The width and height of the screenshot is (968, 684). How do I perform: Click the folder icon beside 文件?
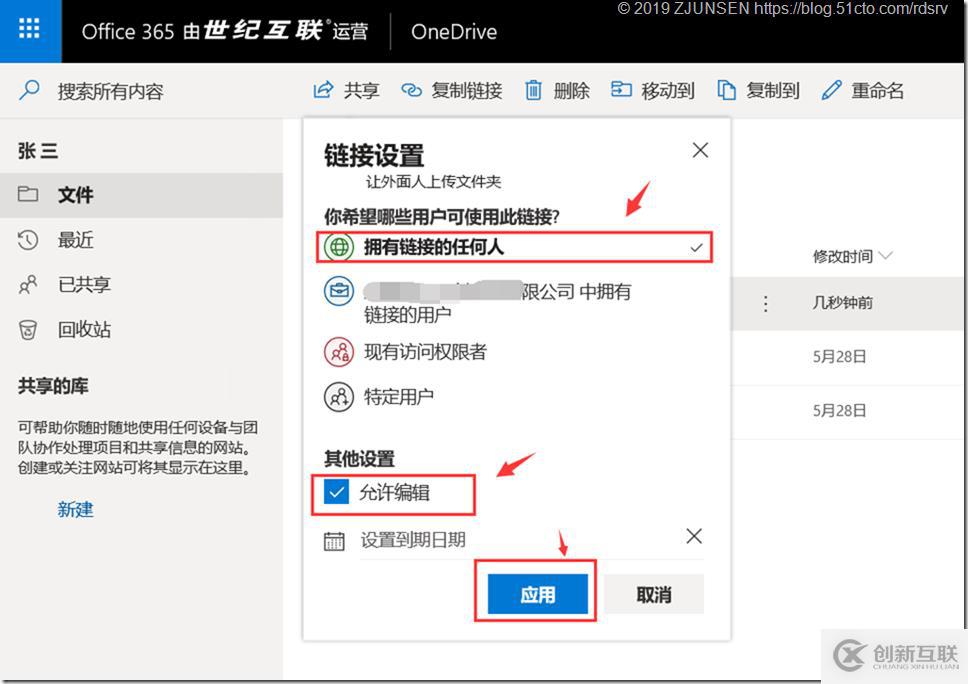(x=28, y=194)
